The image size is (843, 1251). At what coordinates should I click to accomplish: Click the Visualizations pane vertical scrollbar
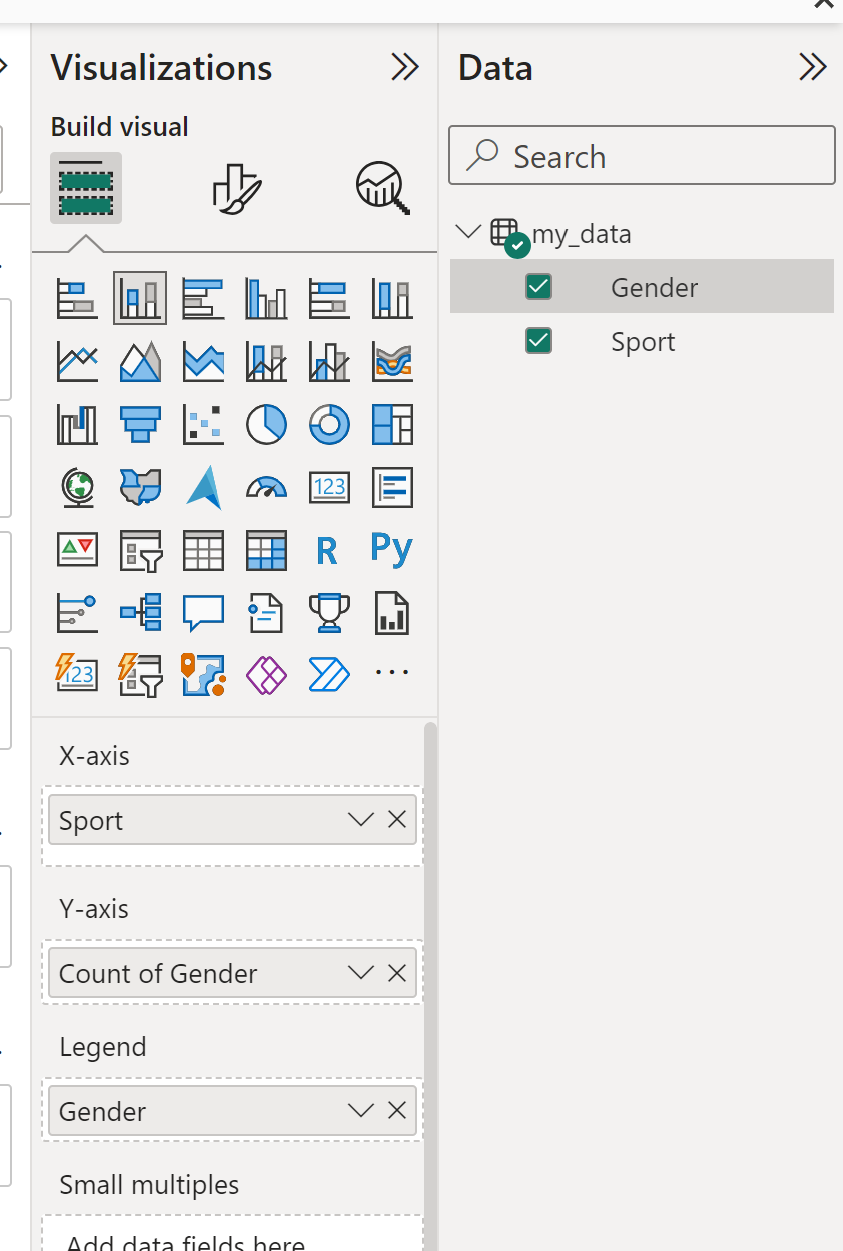tap(430, 985)
